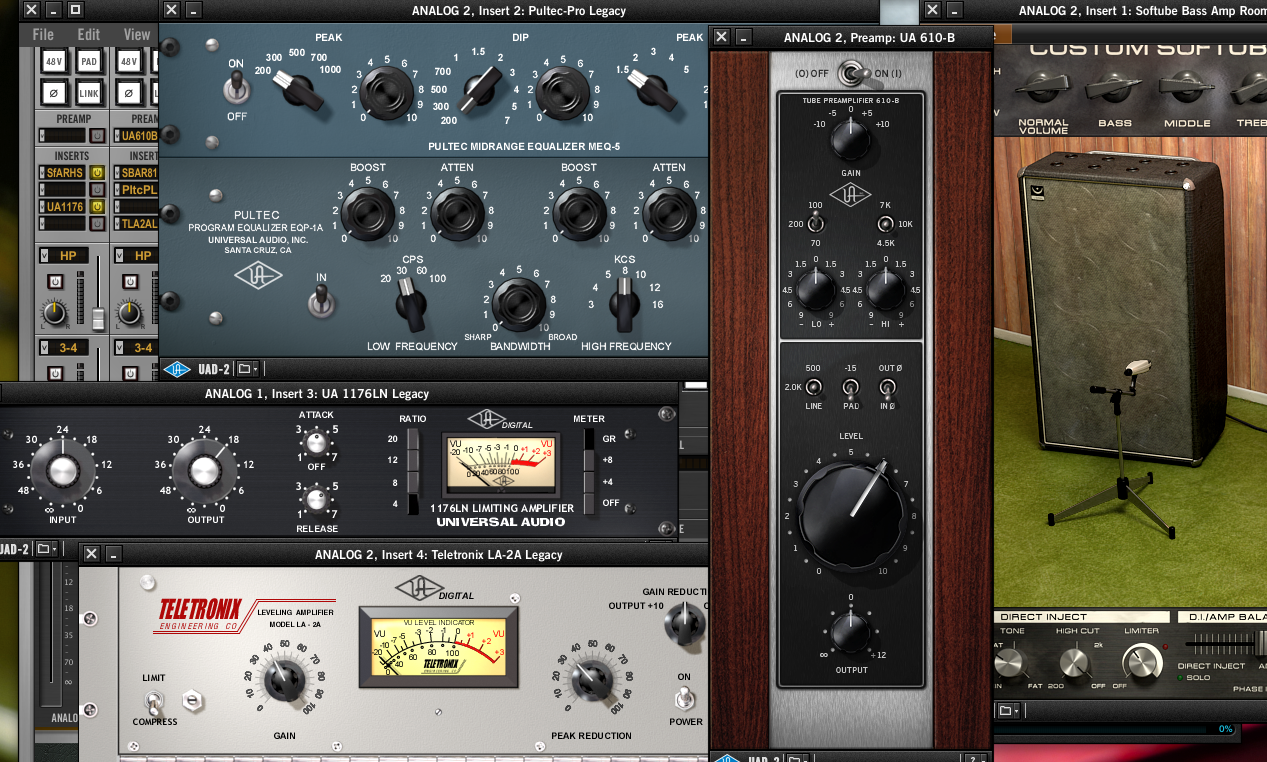Click the BASS knob on Softube Bass Amp Room
Screen dimensions: 1267x762
(x=1115, y=87)
